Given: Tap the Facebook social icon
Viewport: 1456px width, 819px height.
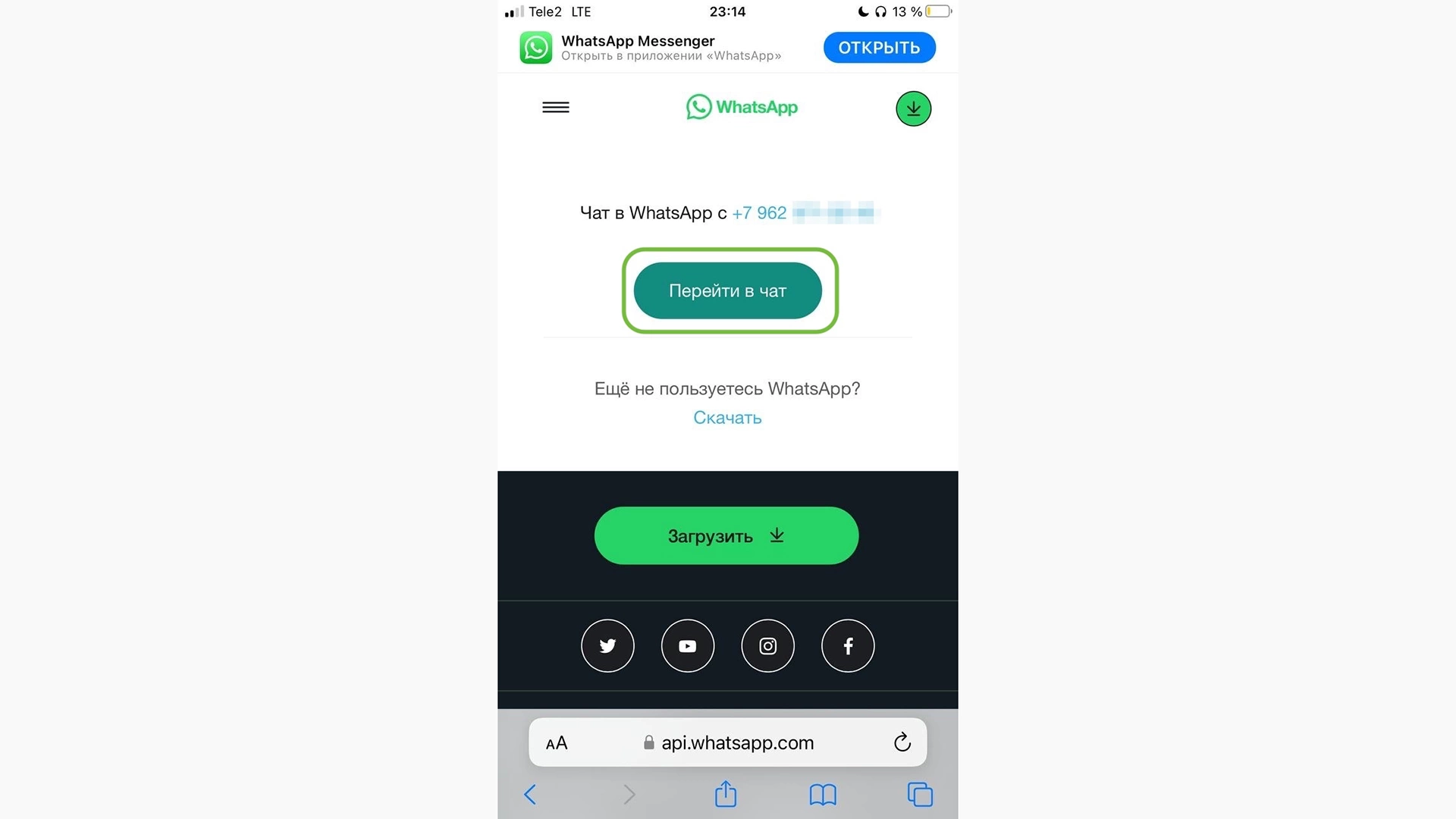Looking at the screenshot, I should click(847, 645).
